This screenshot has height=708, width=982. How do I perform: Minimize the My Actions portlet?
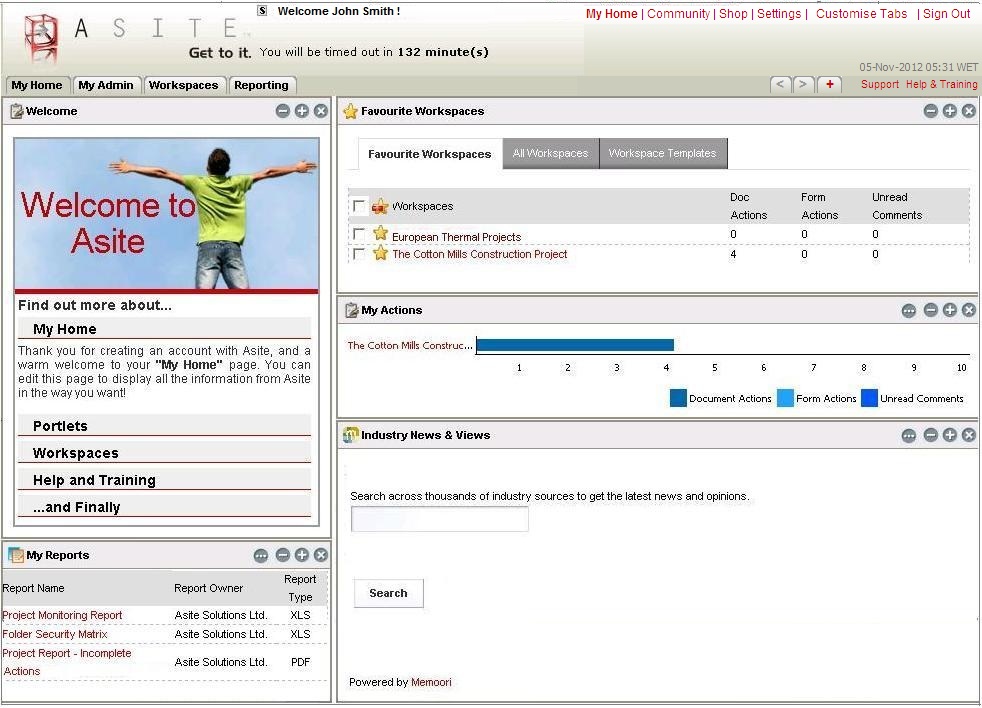tap(931, 310)
